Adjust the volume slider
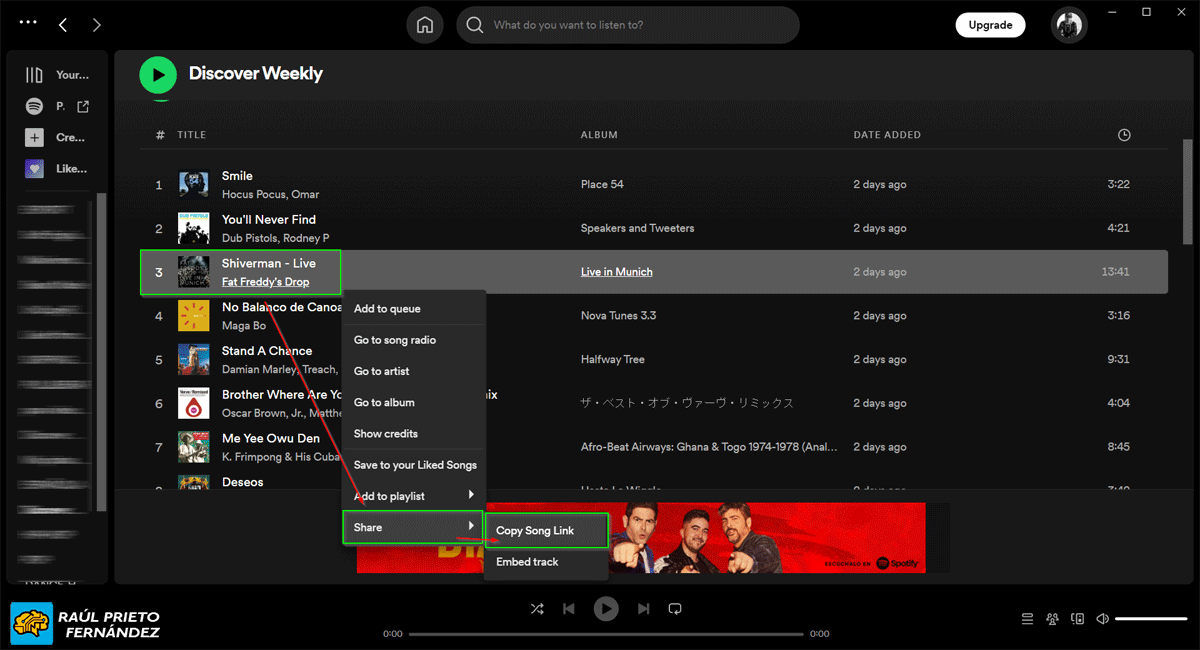Screen dimensions: 1200x650 click(1150, 619)
